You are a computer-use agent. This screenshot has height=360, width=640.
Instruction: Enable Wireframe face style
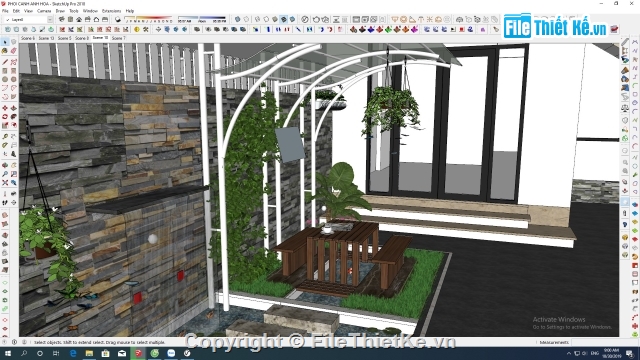coord(258,19)
